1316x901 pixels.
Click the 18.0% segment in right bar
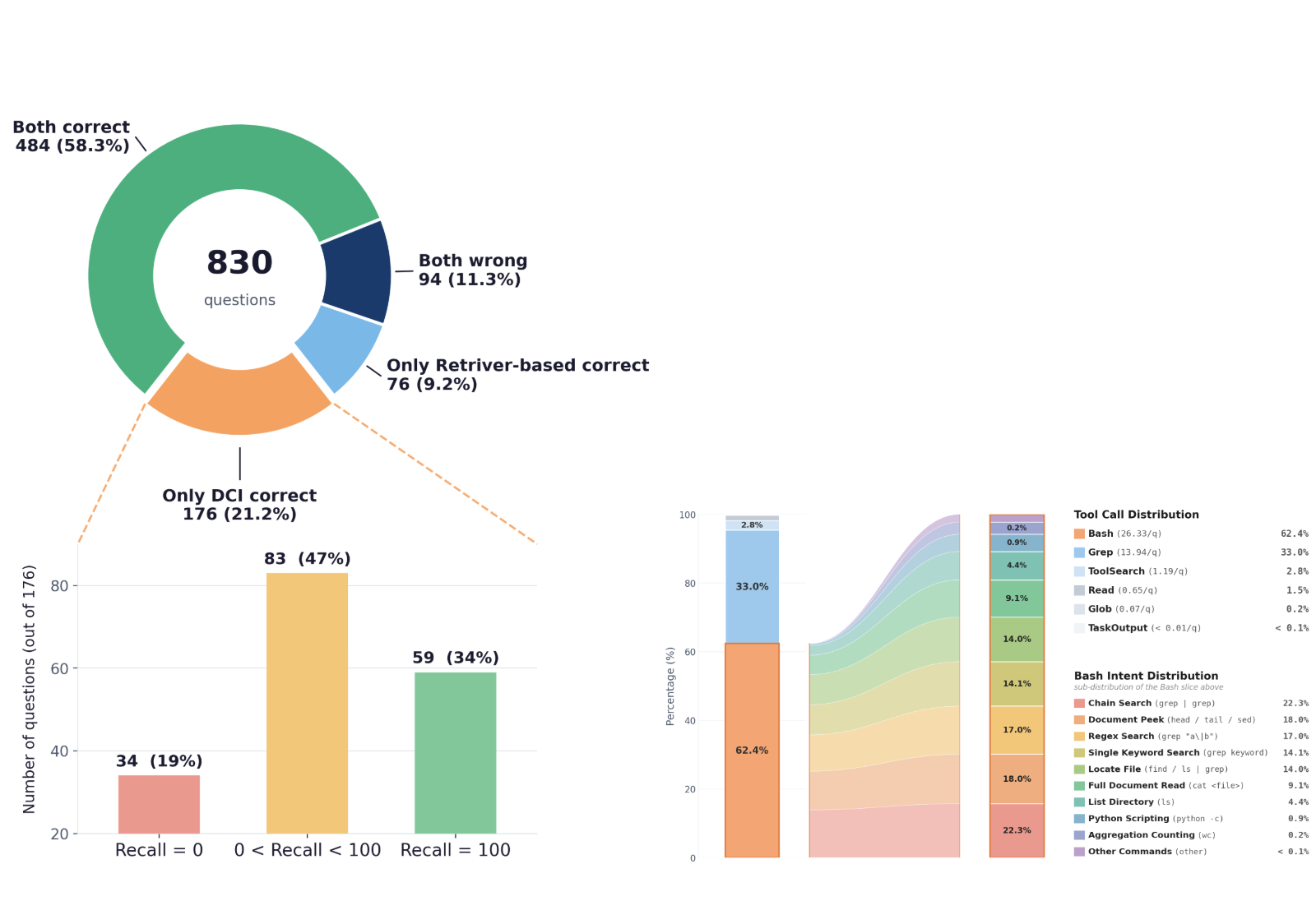1017,779
